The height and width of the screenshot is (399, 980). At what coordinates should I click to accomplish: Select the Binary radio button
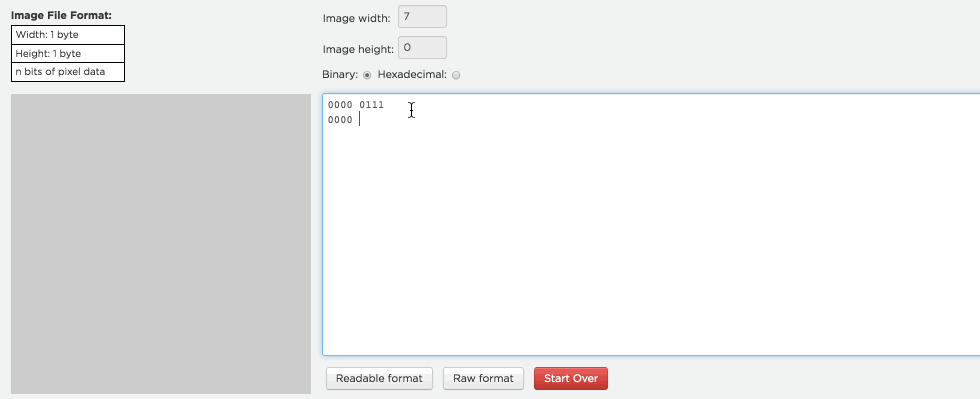(x=367, y=75)
